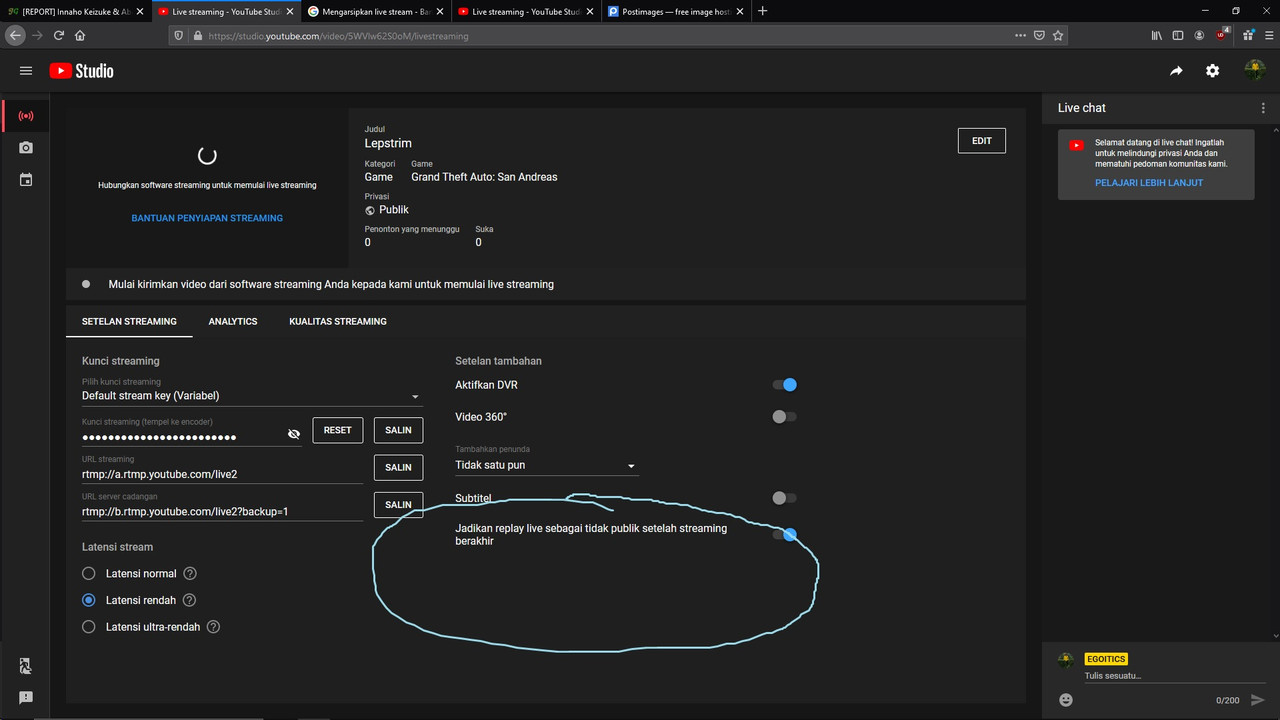Click the stream title Lepstrim
1280x720 pixels.
(388, 143)
